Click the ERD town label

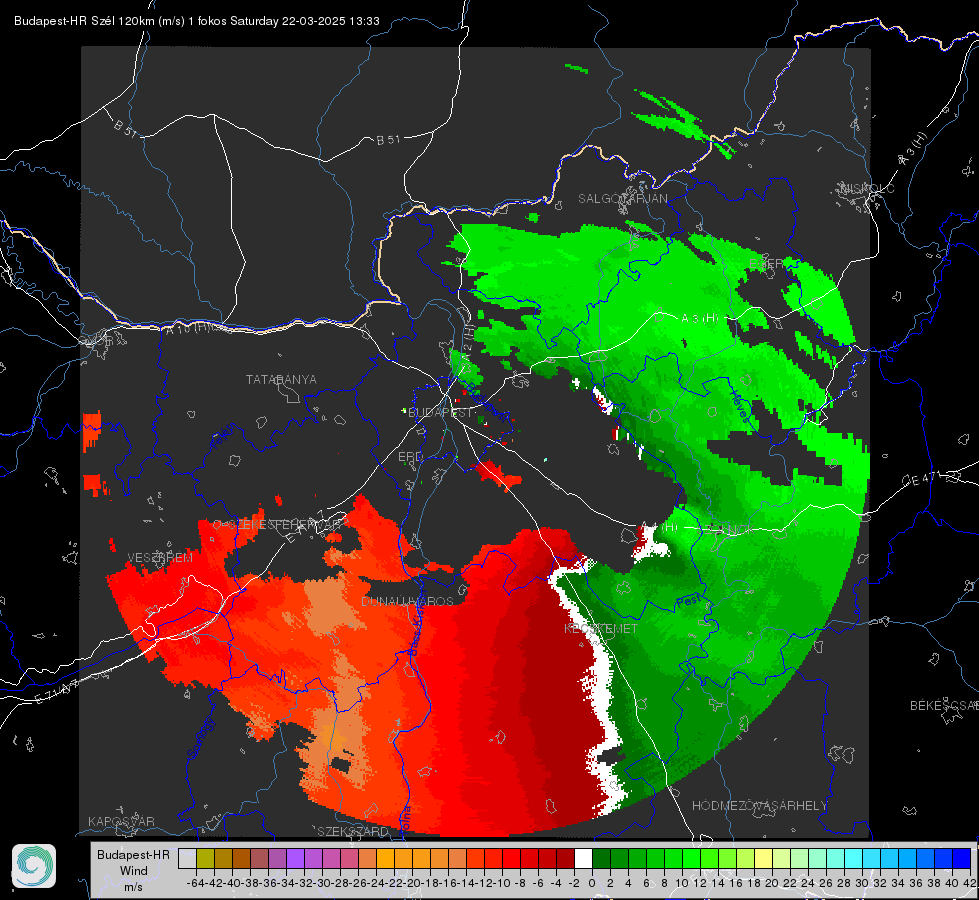(x=410, y=457)
